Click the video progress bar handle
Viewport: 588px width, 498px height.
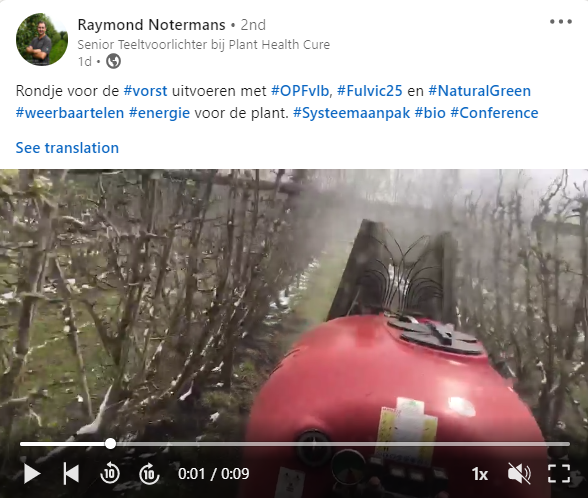[110, 444]
